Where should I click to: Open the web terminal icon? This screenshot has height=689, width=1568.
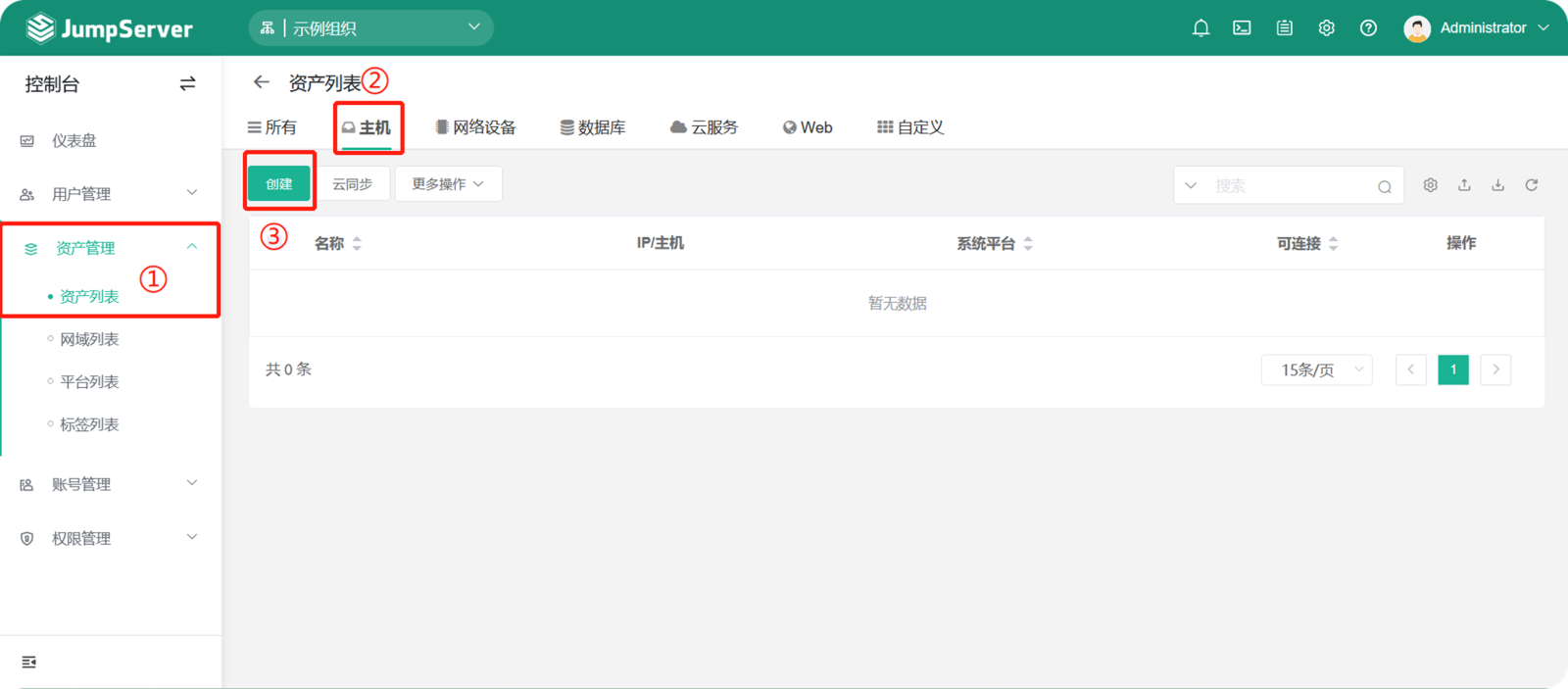coord(1242,28)
